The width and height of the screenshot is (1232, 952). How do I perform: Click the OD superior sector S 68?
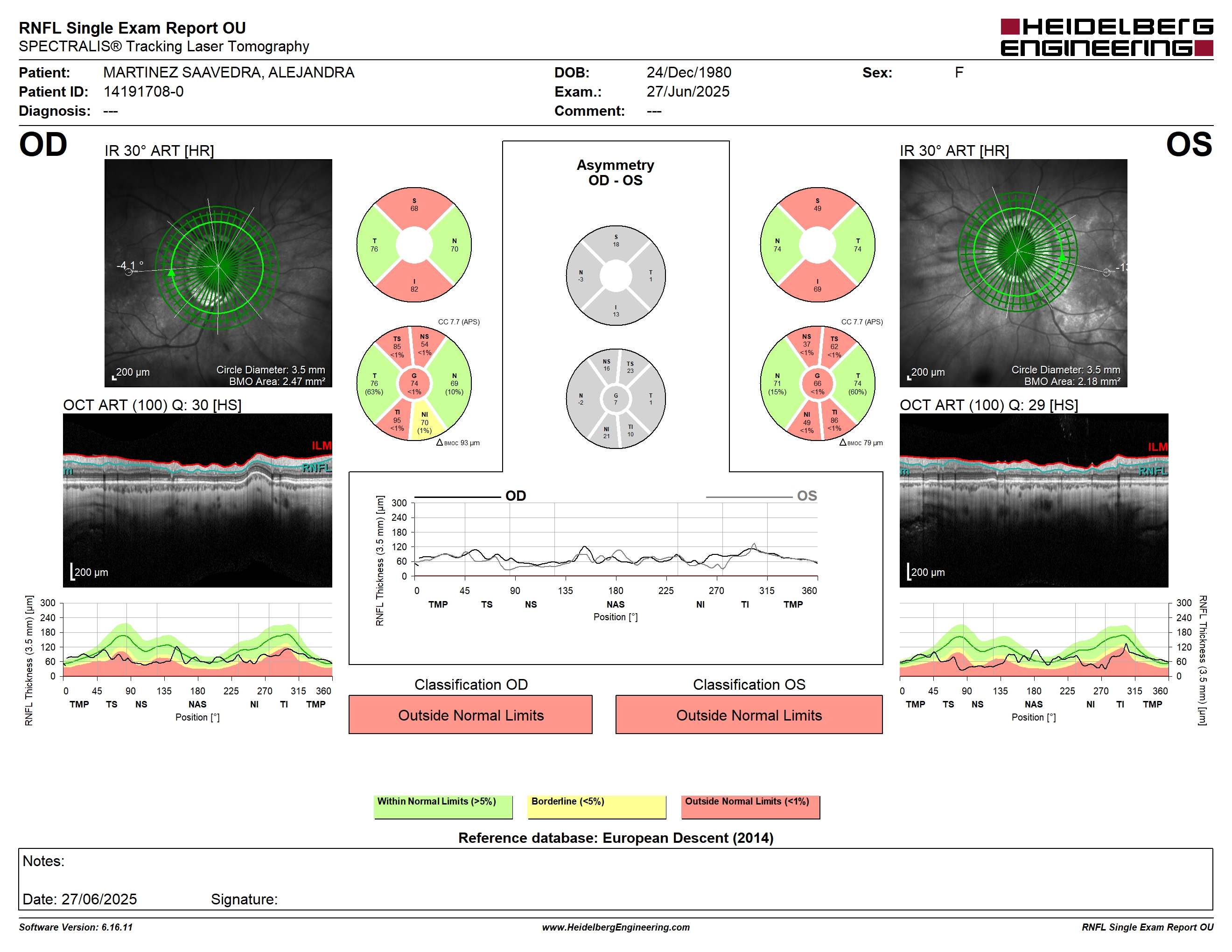click(x=414, y=205)
